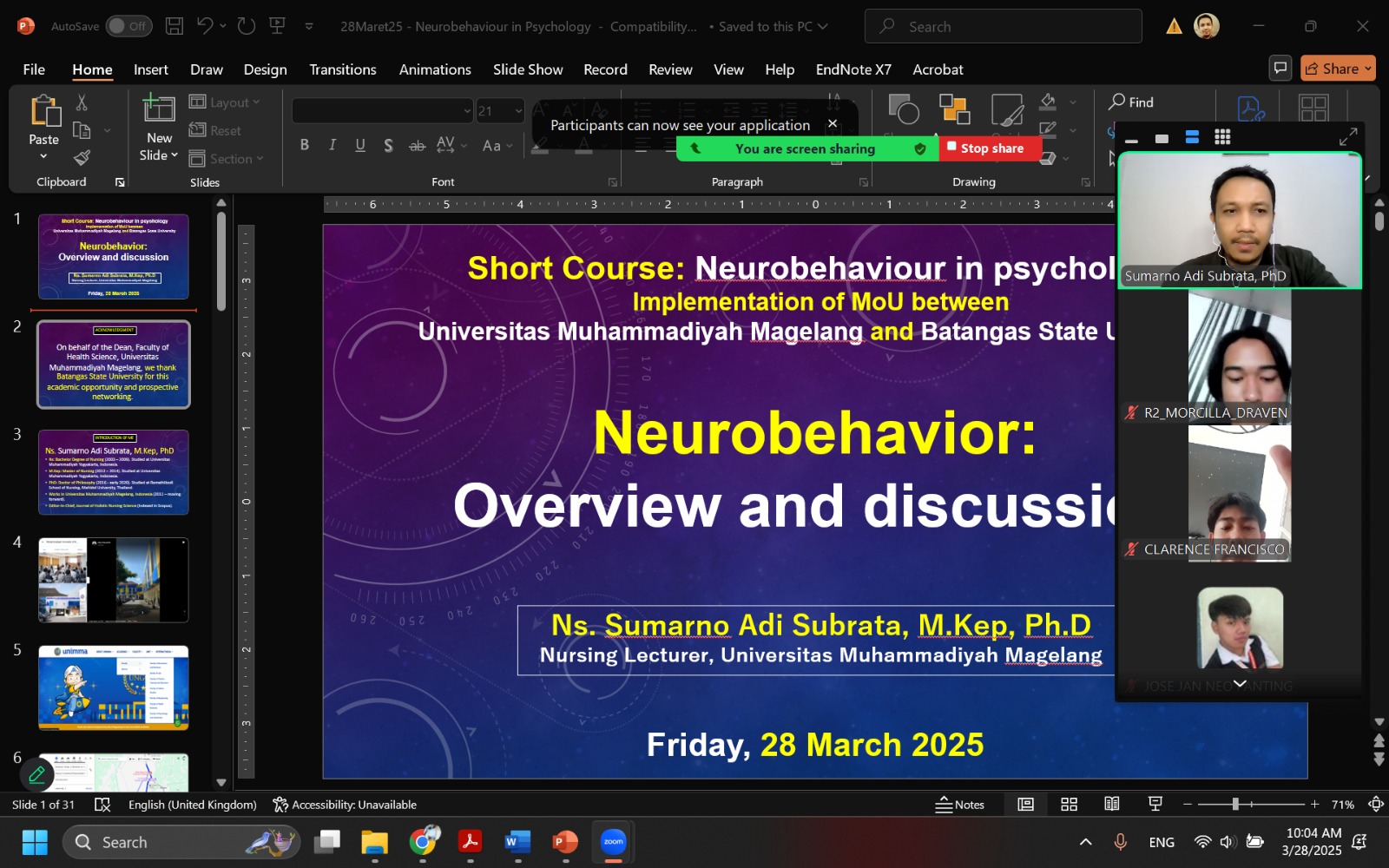Toggle AutoSave switch
1389x868 pixels.
click(x=128, y=26)
